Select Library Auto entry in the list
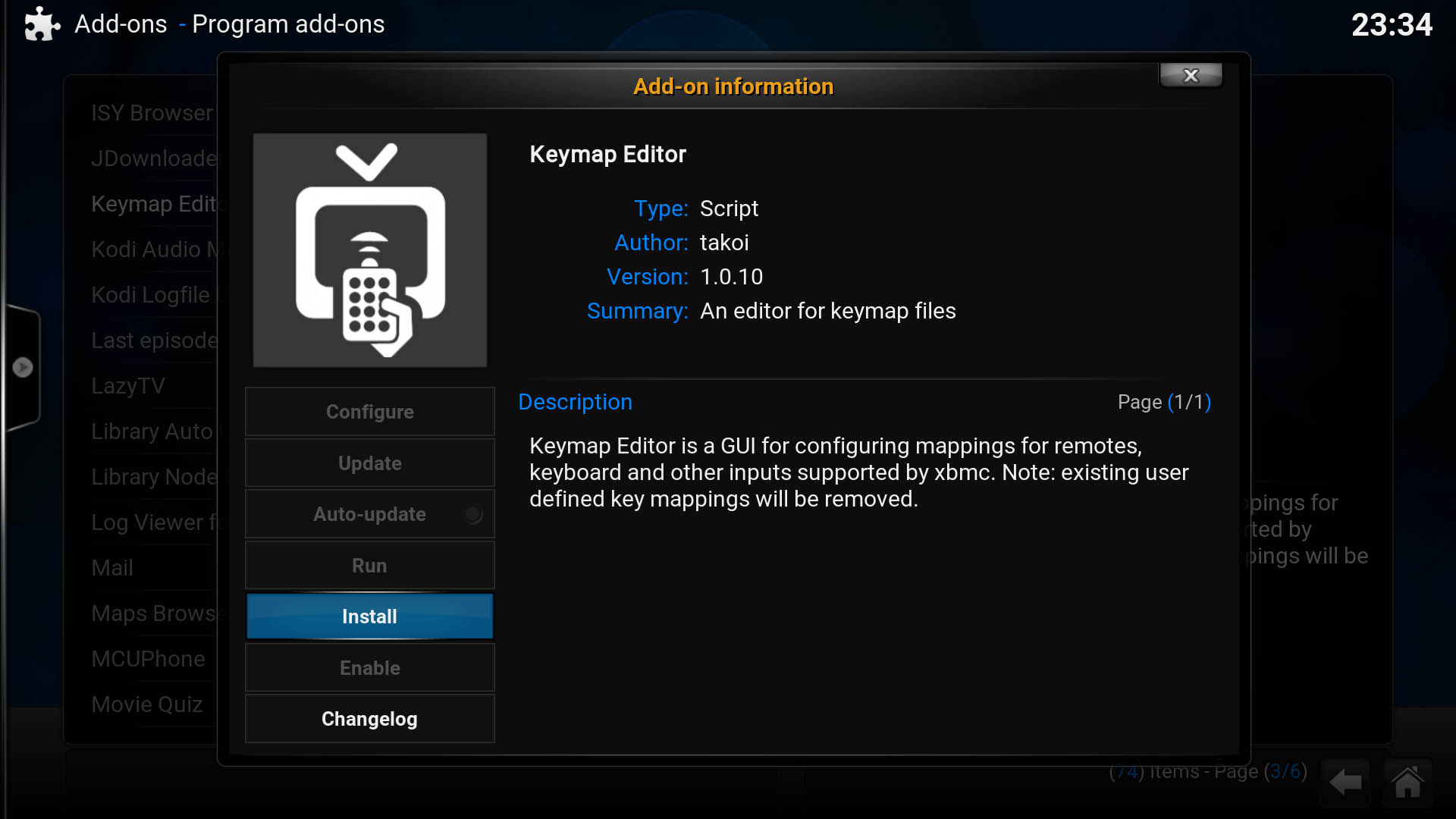1456x819 pixels. pos(152,431)
